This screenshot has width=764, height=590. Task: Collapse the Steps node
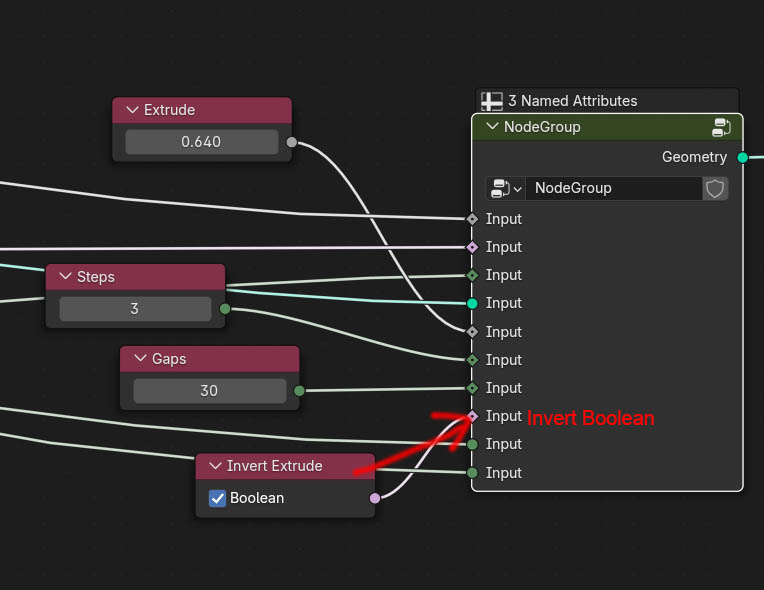tap(65, 277)
